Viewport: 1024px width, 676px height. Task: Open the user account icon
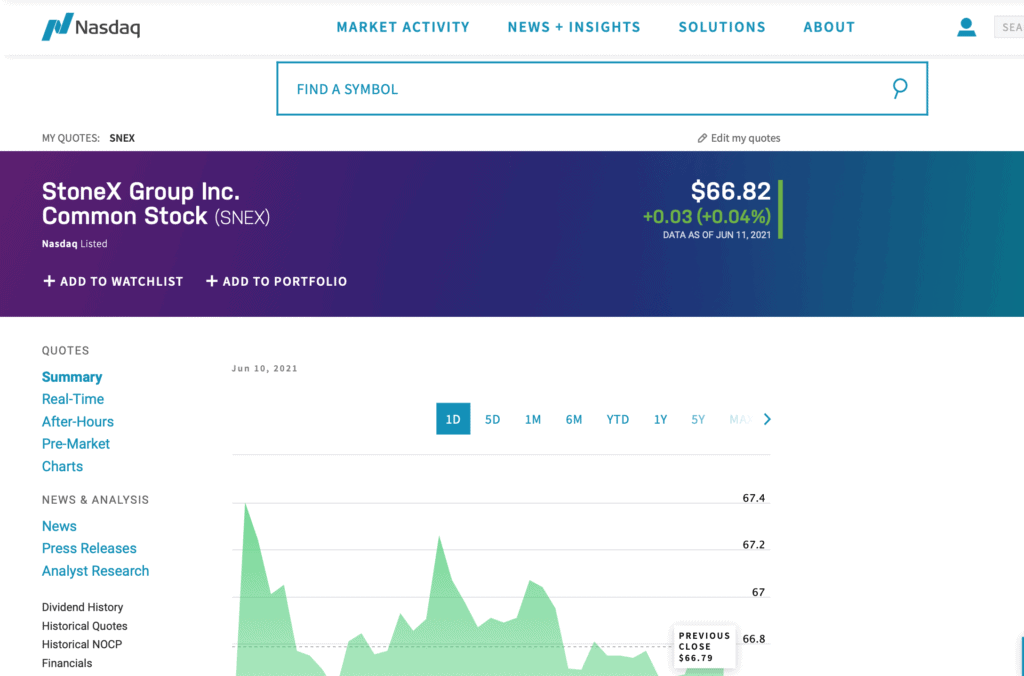(966, 27)
